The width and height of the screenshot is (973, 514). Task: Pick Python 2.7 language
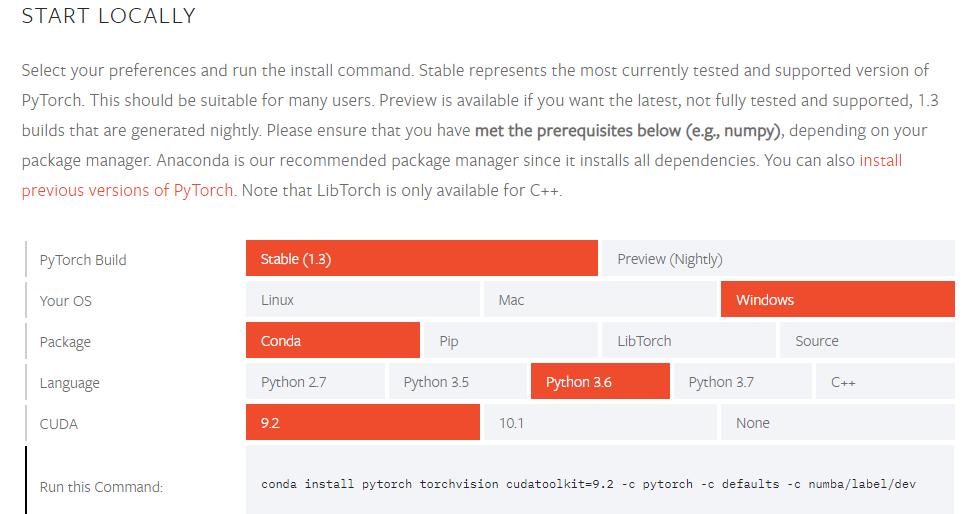pyautogui.click(x=315, y=382)
